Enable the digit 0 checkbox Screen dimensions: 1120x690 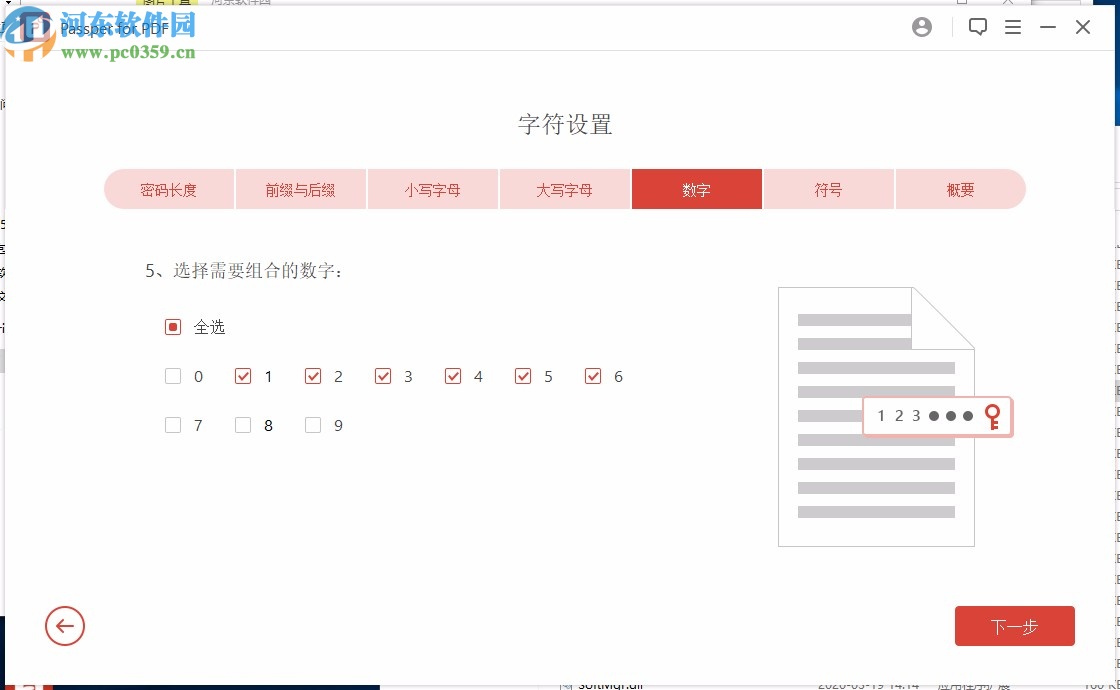pos(173,376)
